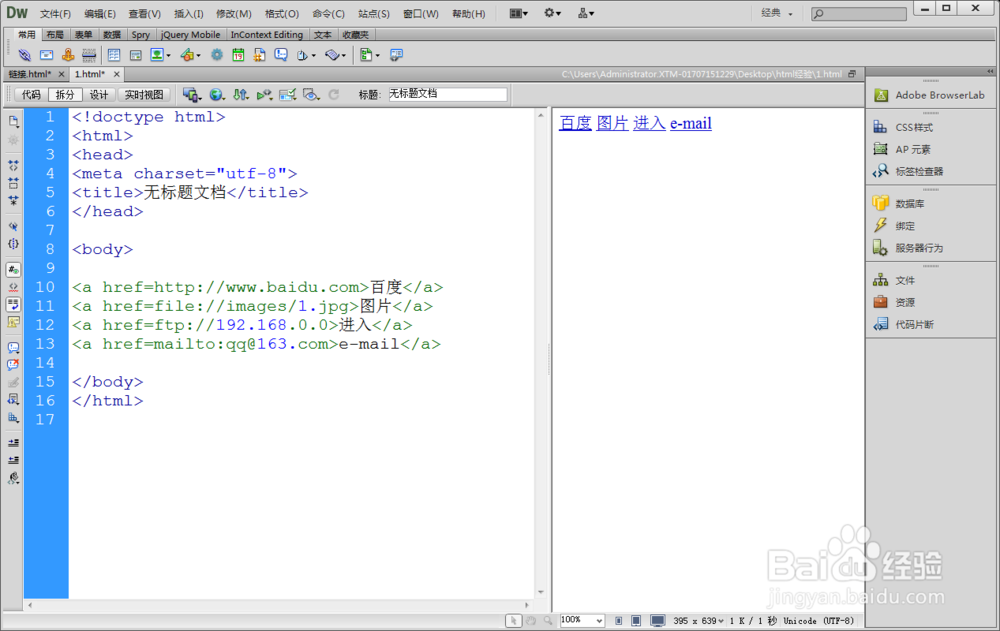This screenshot has width=1000, height=631.
Task: Click the Insert Div Tag icon
Action: click(135, 55)
